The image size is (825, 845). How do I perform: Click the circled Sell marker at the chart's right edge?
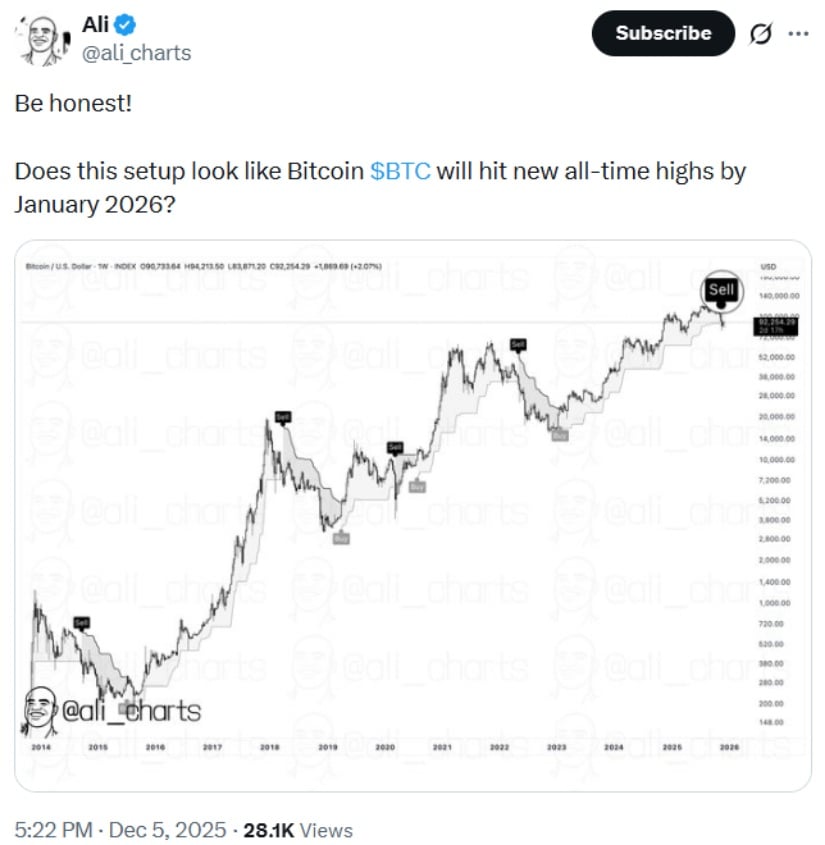(721, 291)
